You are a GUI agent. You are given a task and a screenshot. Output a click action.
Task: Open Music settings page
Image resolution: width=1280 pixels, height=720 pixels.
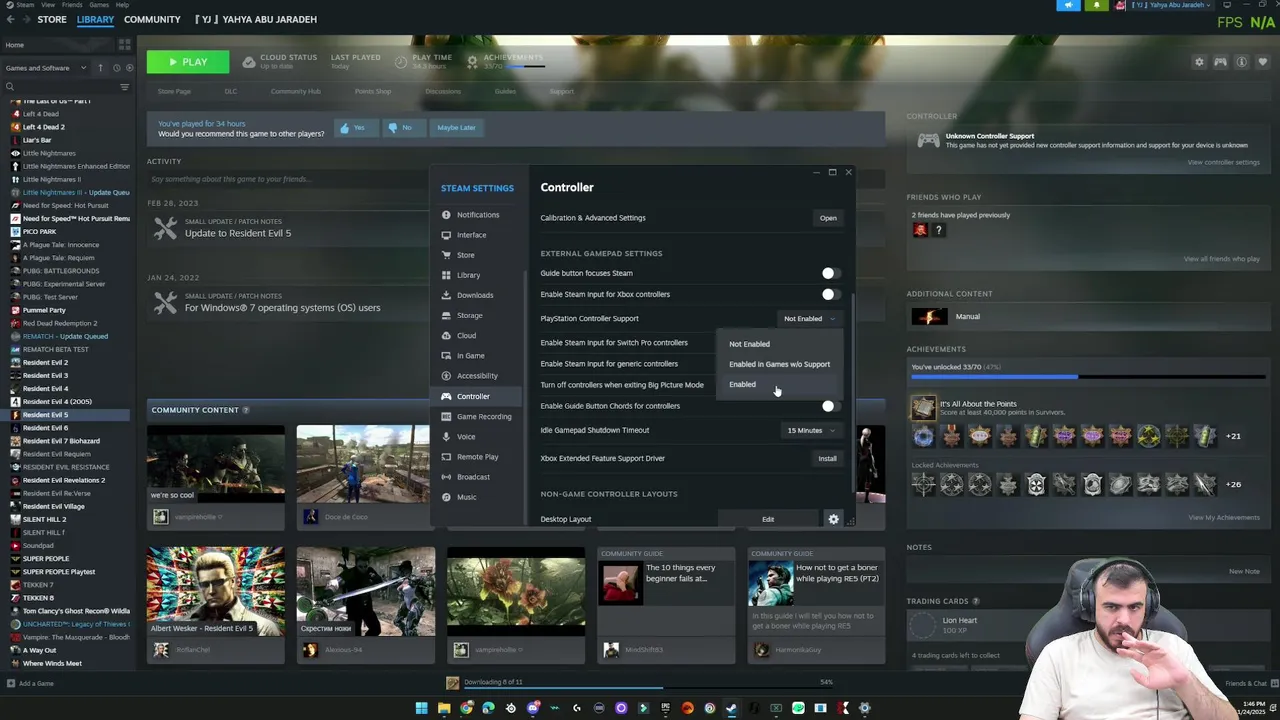click(466, 497)
